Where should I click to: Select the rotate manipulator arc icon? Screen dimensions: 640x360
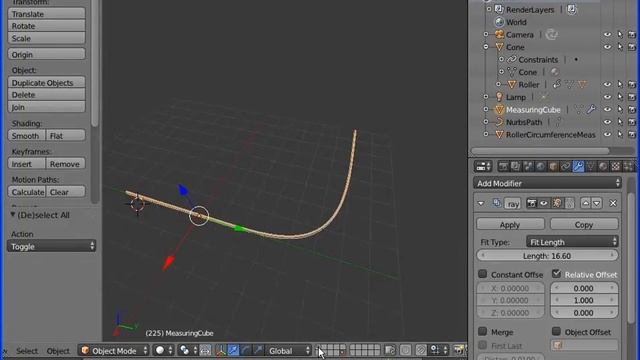pyautogui.click(x=246, y=351)
